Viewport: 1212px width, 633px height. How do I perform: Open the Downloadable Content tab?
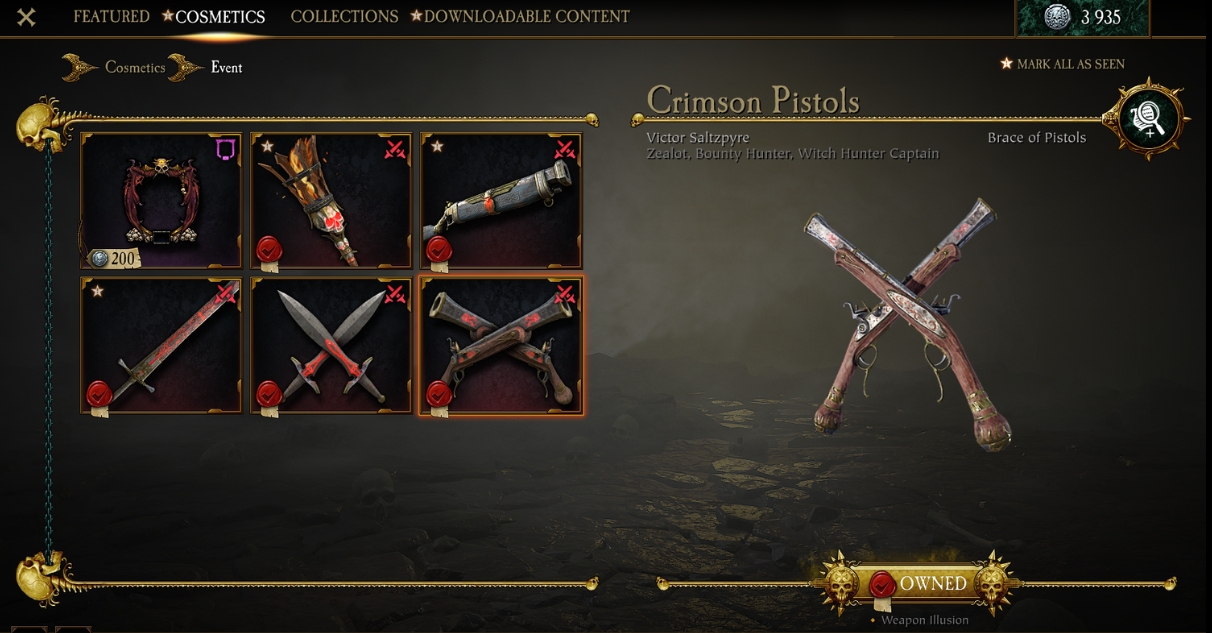pos(527,17)
